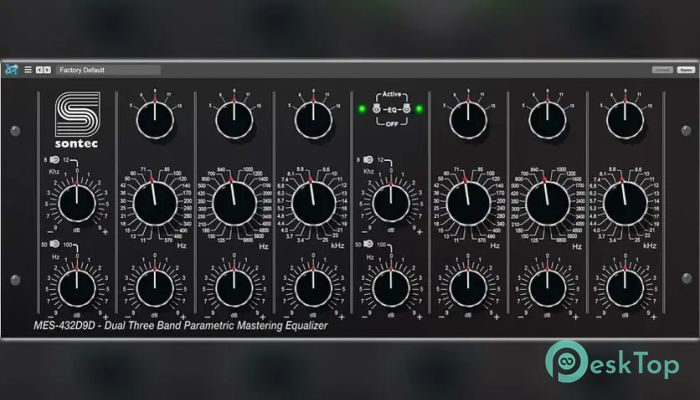
Task: Click the left channel low shelf dB knob
Action: [76, 287]
